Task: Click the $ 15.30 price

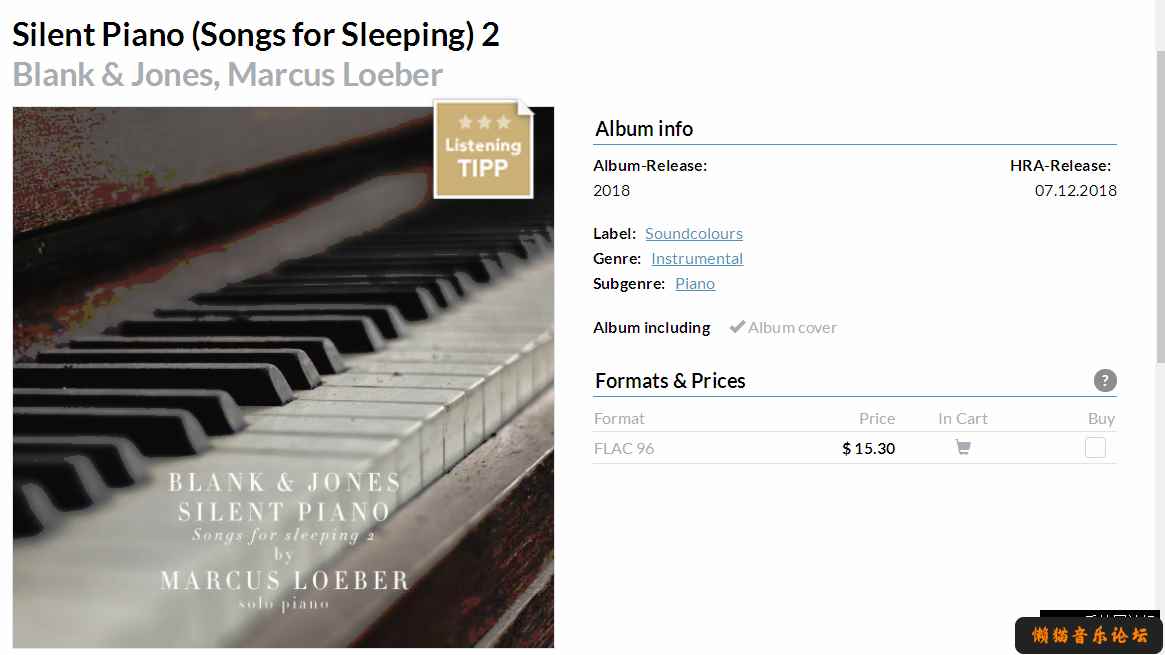Action: pos(869,449)
